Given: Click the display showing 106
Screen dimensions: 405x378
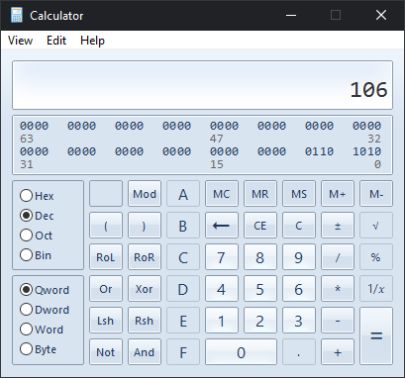Looking at the screenshot, I should (202, 85).
